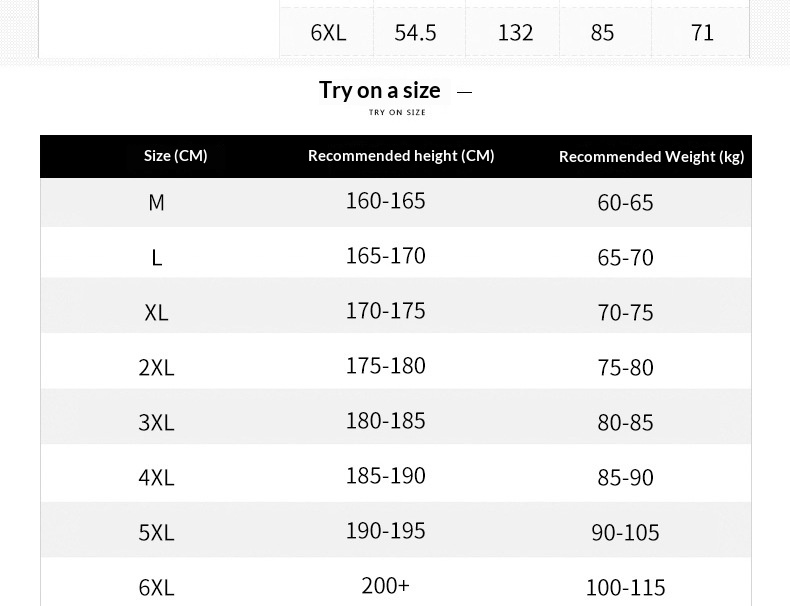
Task: Click the 175-180 height value
Action: [385, 366]
